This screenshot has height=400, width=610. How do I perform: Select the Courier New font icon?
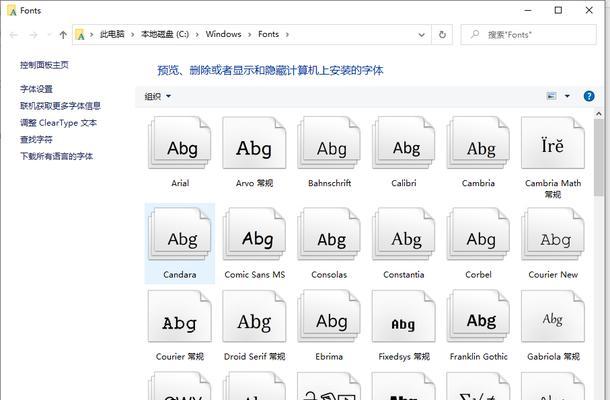coord(553,234)
